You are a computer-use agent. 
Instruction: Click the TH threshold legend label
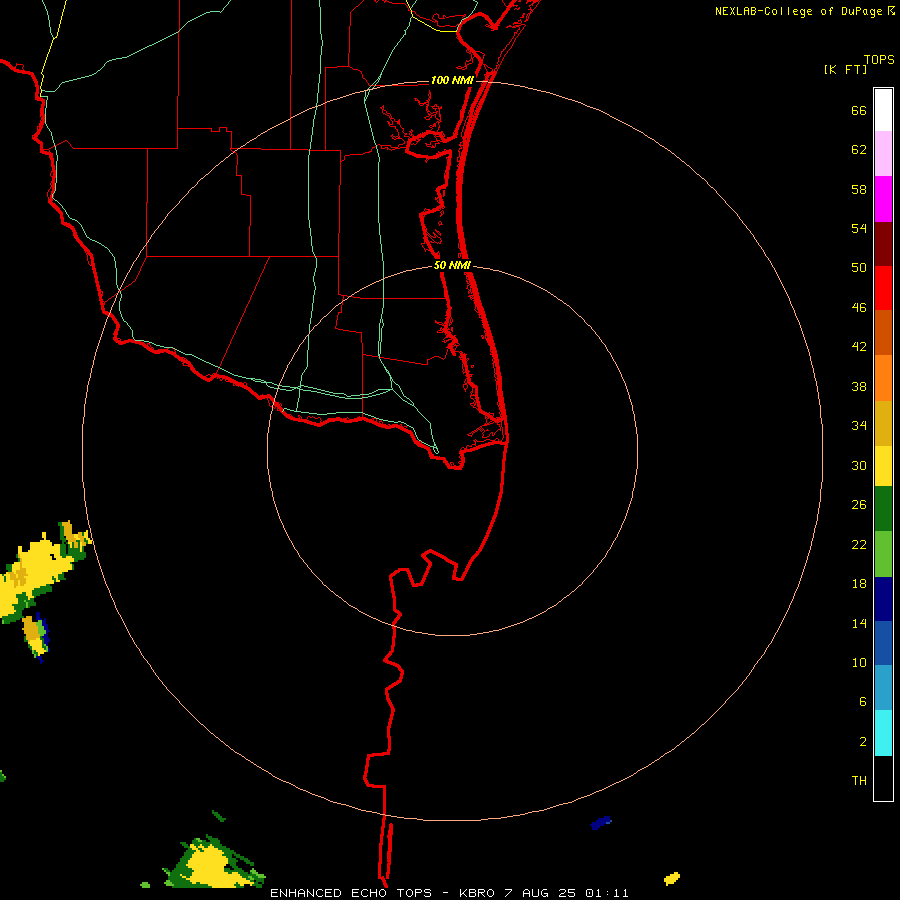(859, 781)
